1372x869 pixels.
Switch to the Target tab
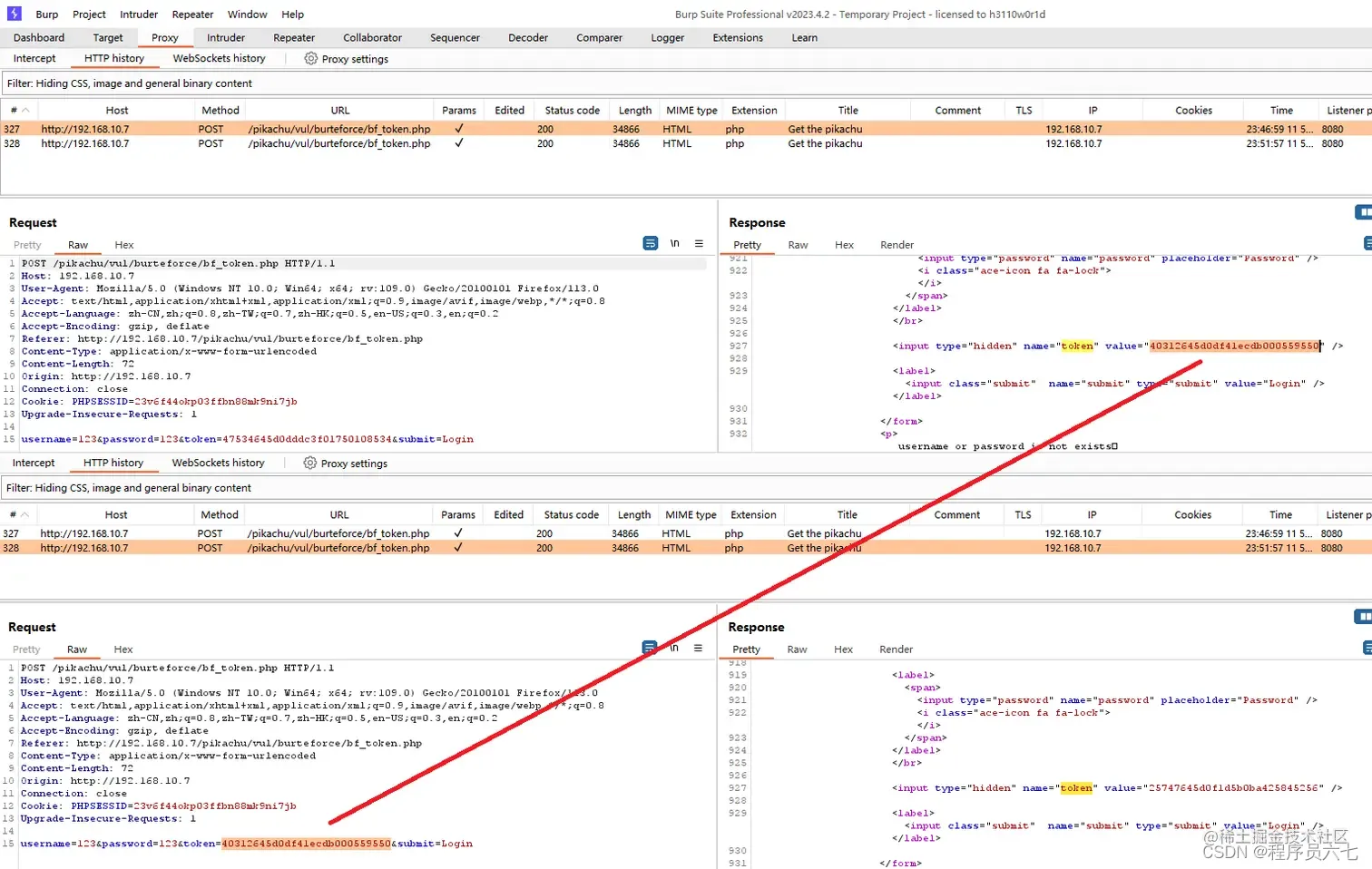pyautogui.click(x=107, y=37)
